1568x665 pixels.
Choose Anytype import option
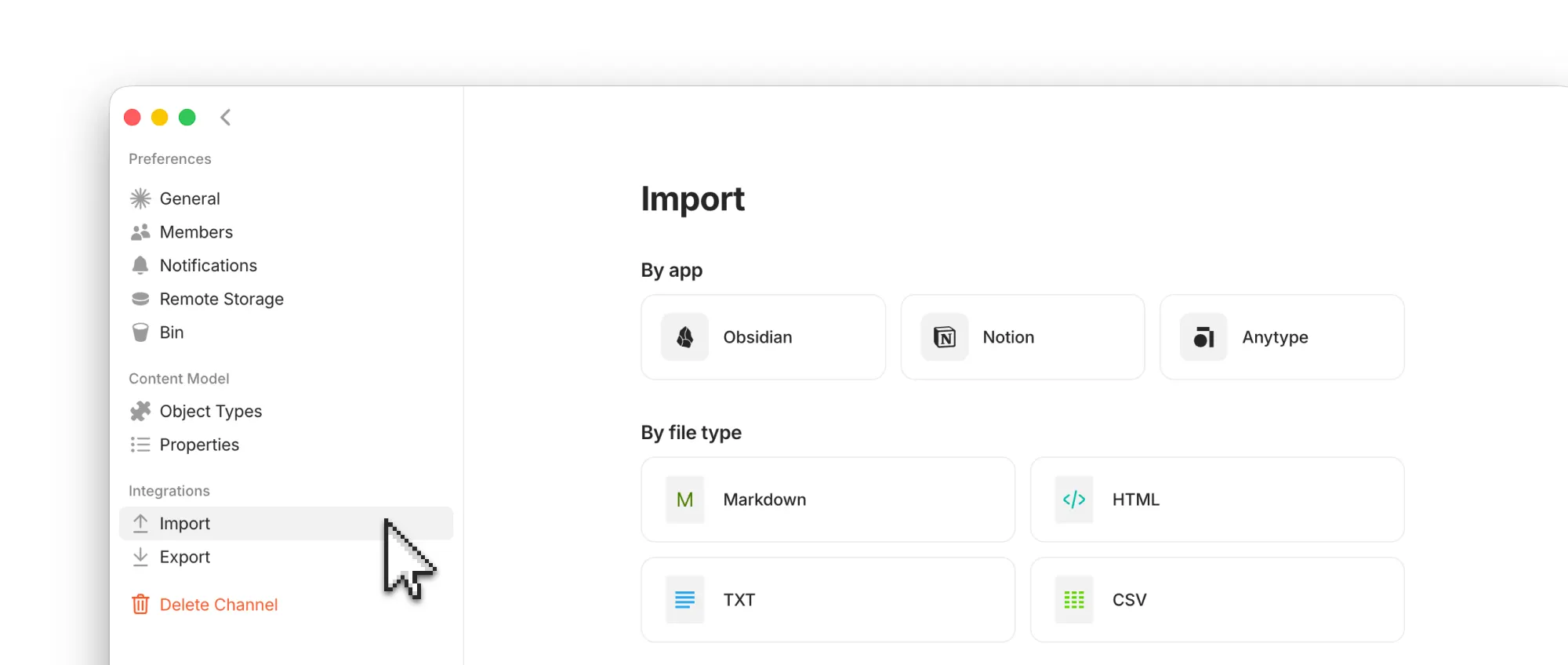pyautogui.click(x=1282, y=337)
